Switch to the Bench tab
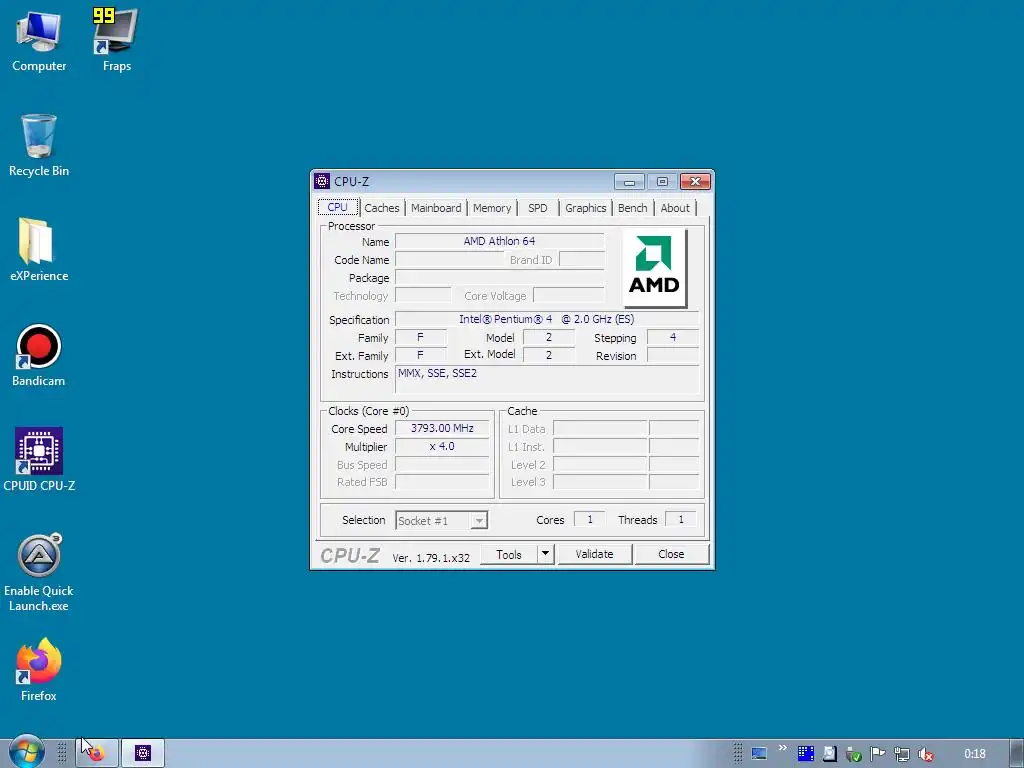The width and height of the screenshot is (1024, 768). click(x=632, y=208)
